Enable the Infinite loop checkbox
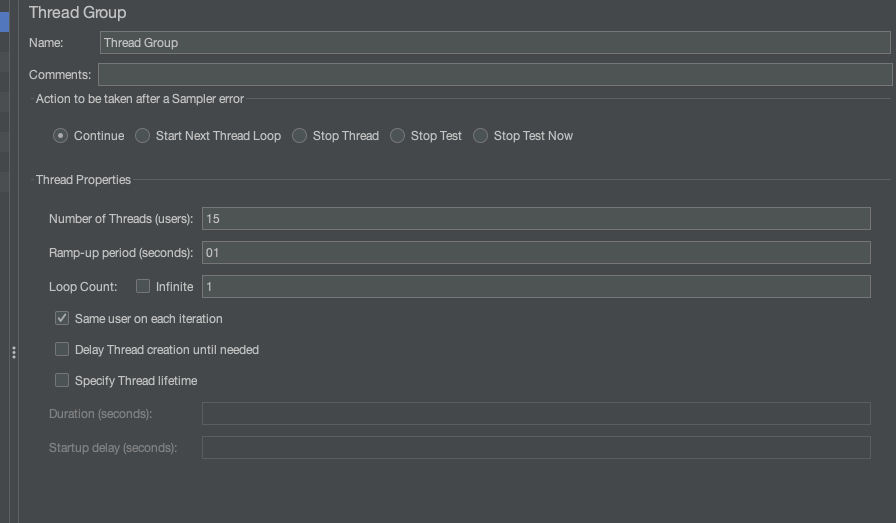Viewport: 896px width, 523px height. 143,286
